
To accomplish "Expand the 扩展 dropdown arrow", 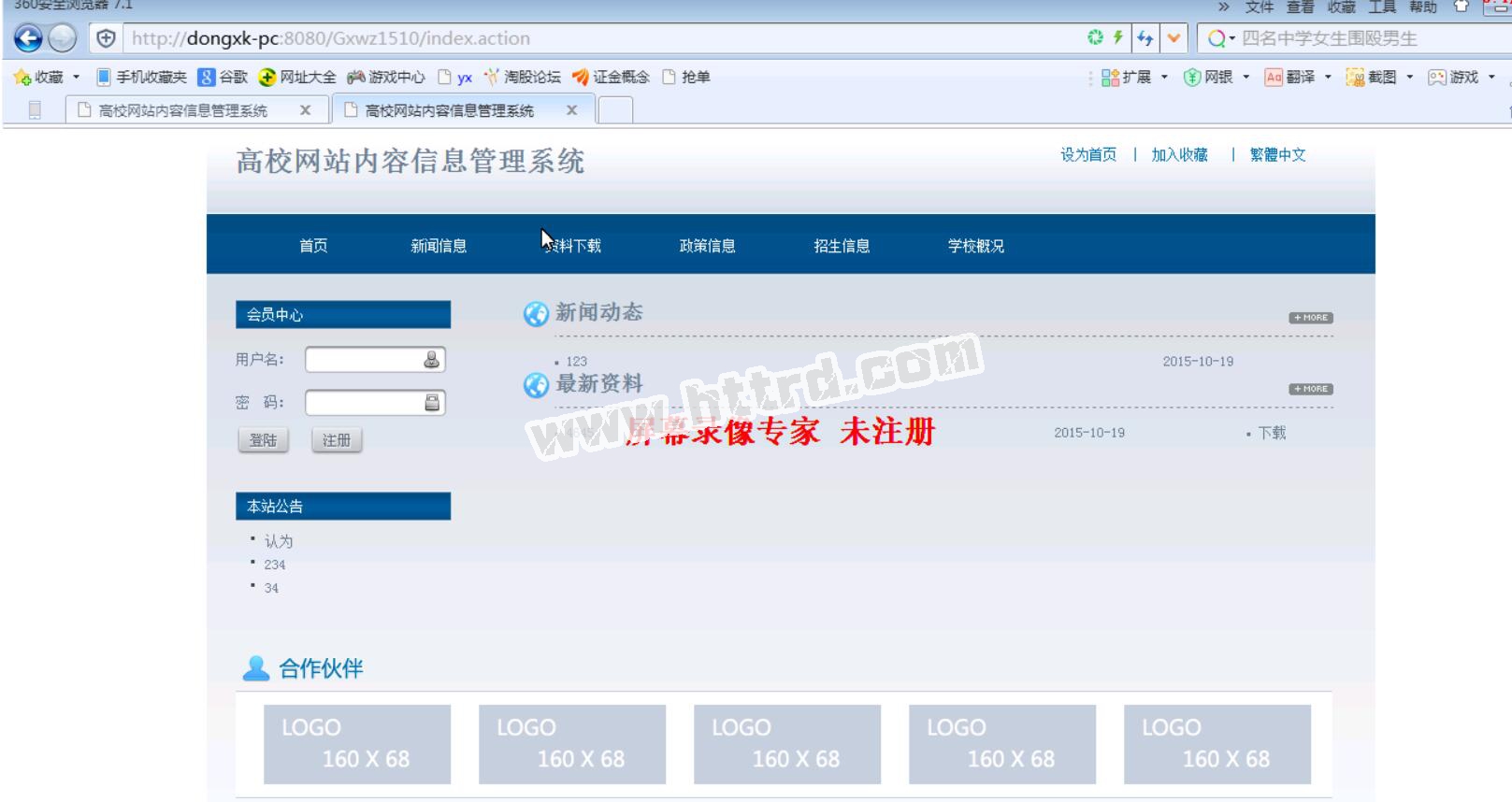I will (x=1164, y=77).
